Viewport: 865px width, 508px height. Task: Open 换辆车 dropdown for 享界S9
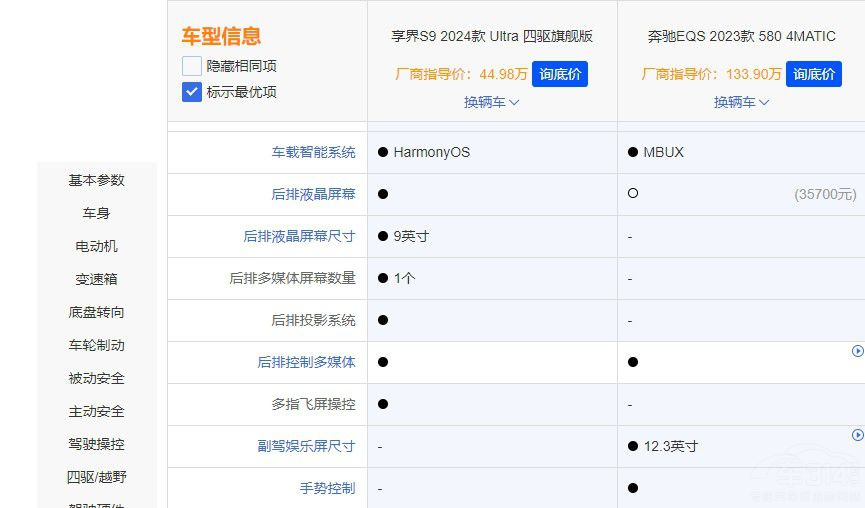(491, 102)
